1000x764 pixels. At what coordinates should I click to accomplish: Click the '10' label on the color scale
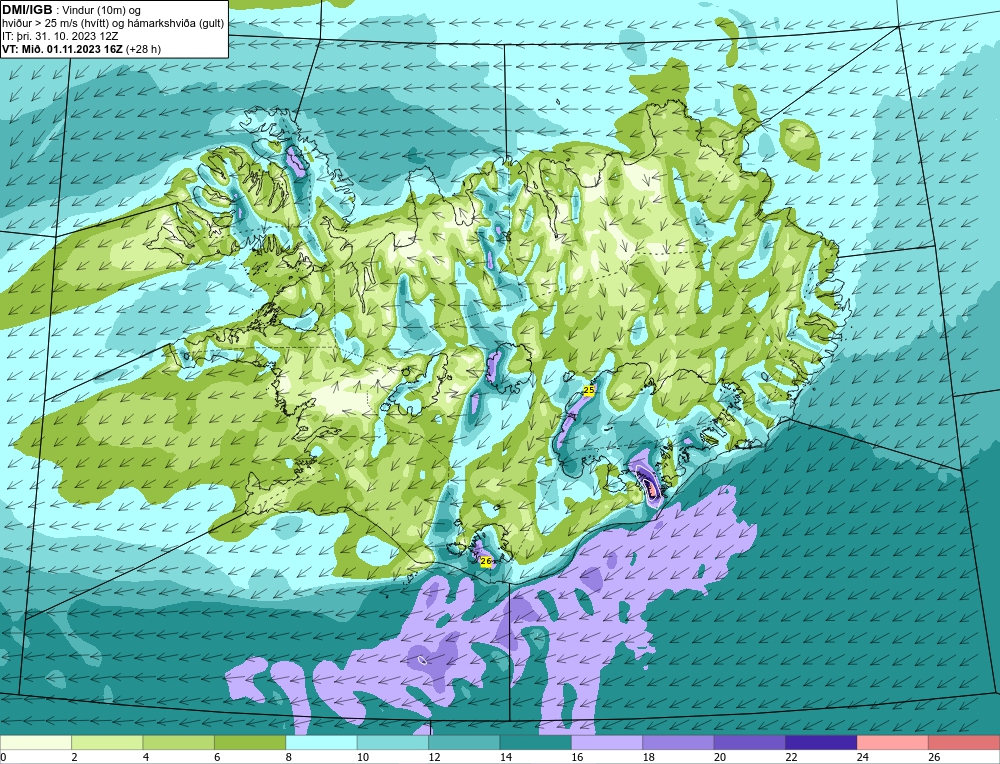click(363, 757)
